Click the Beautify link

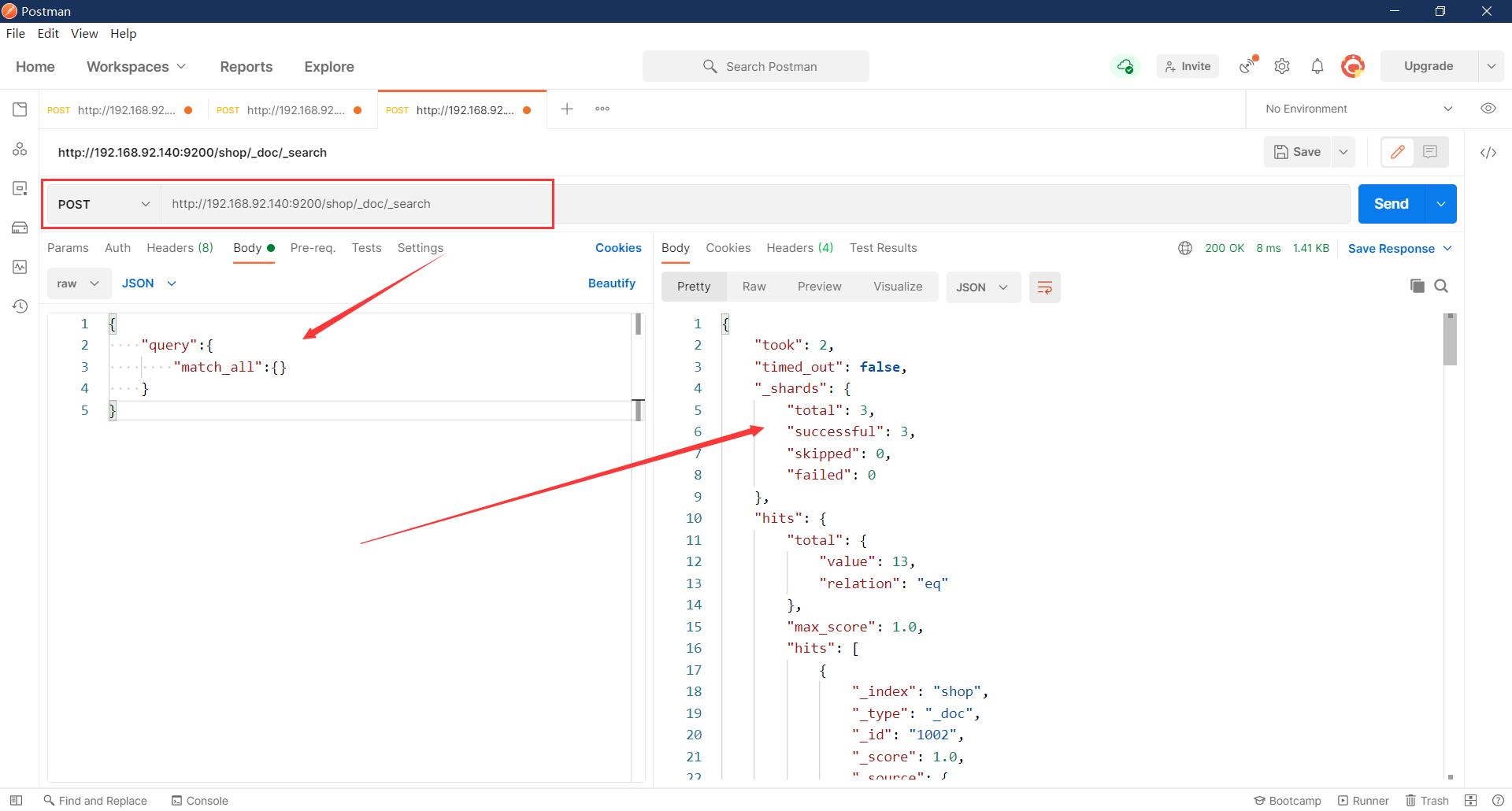(x=611, y=283)
